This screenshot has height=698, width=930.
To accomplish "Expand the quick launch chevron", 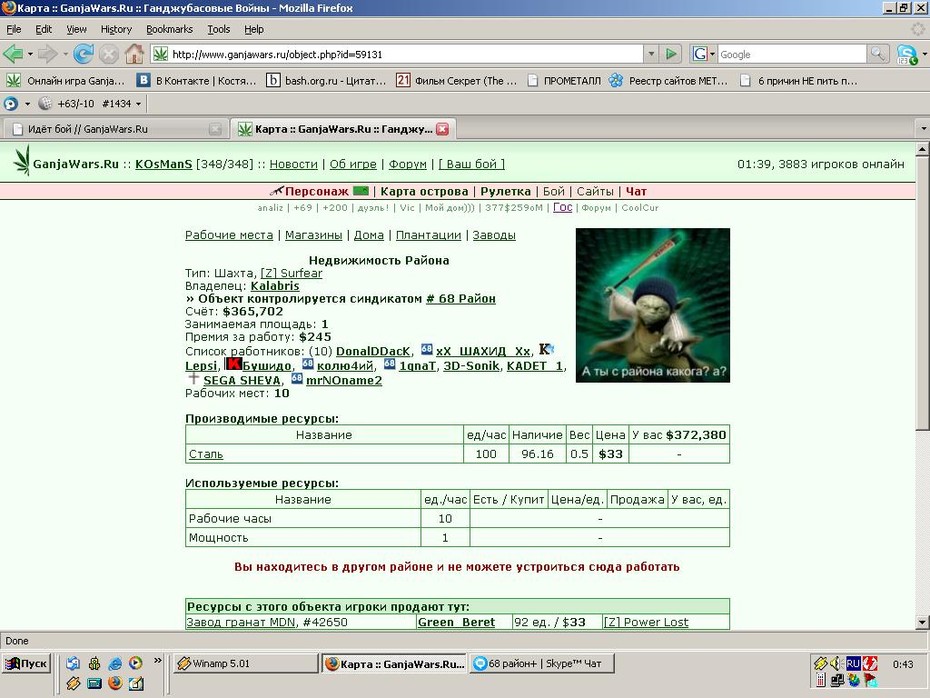I will click(x=158, y=661).
